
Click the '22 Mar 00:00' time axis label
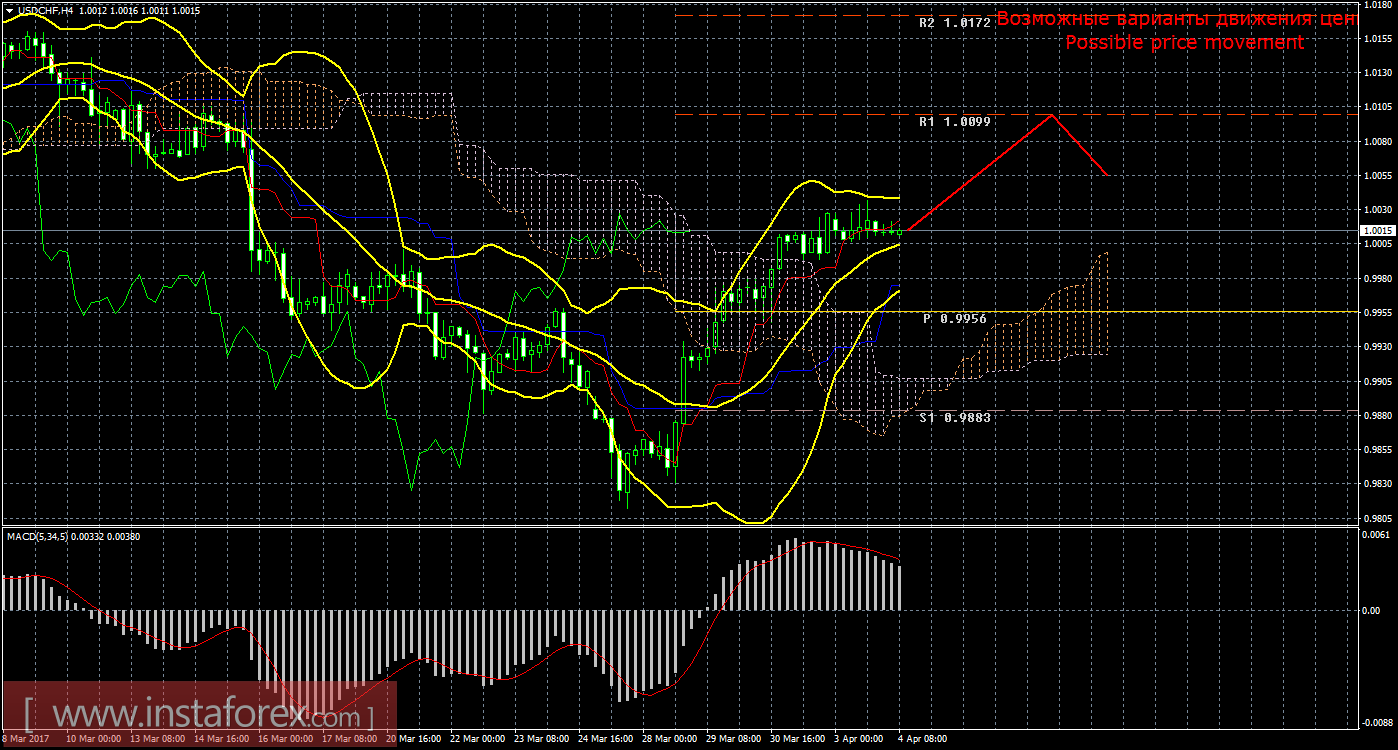click(x=477, y=739)
